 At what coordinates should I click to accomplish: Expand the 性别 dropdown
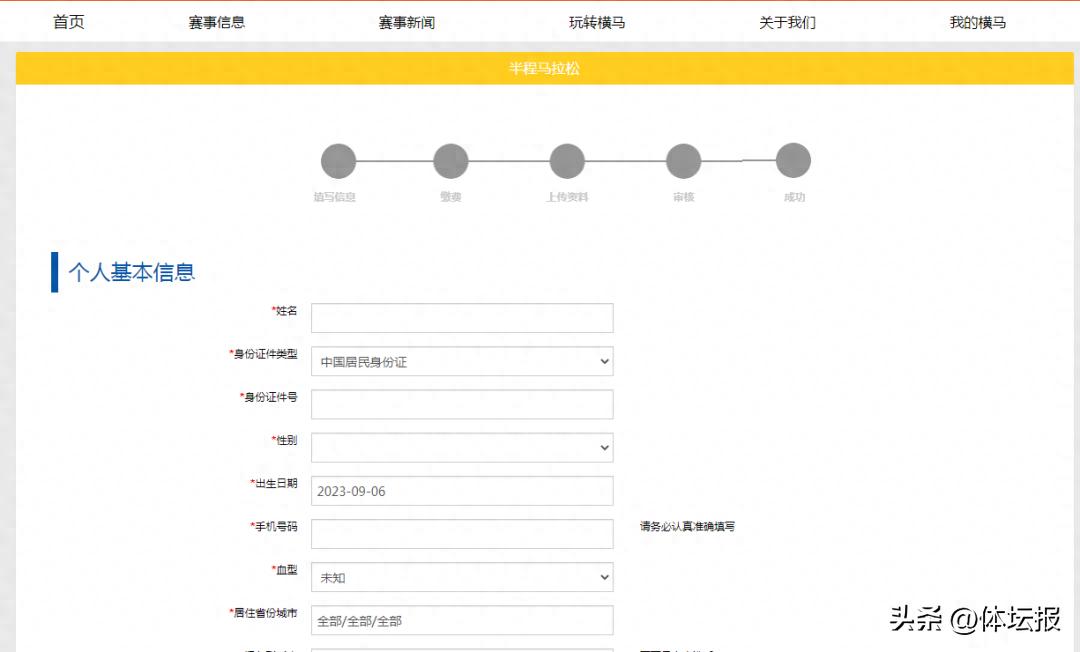(x=462, y=448)
